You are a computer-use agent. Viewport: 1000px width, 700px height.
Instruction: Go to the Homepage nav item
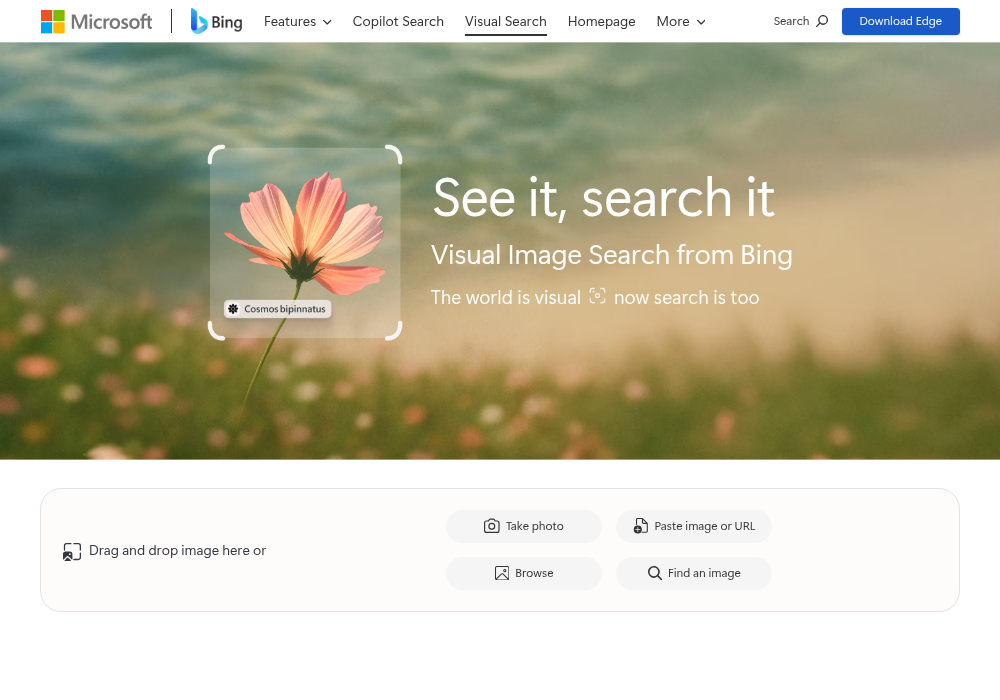tap(601, 22)
